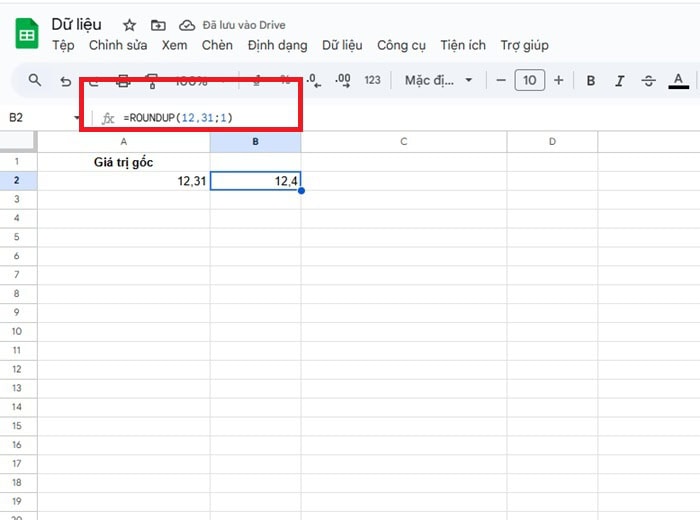Open the Định dạng menu
Screen dimensions: 700x520
pos(277,46)
